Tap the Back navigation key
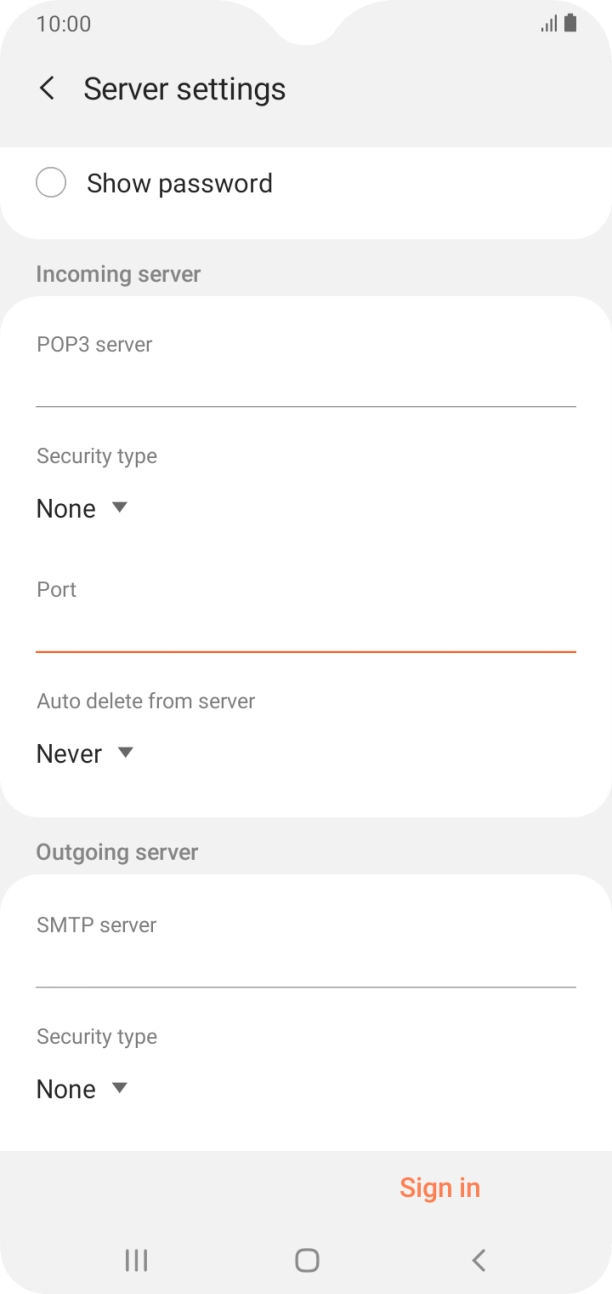Screen dimensions: 612x1294 coord(478,1260)
